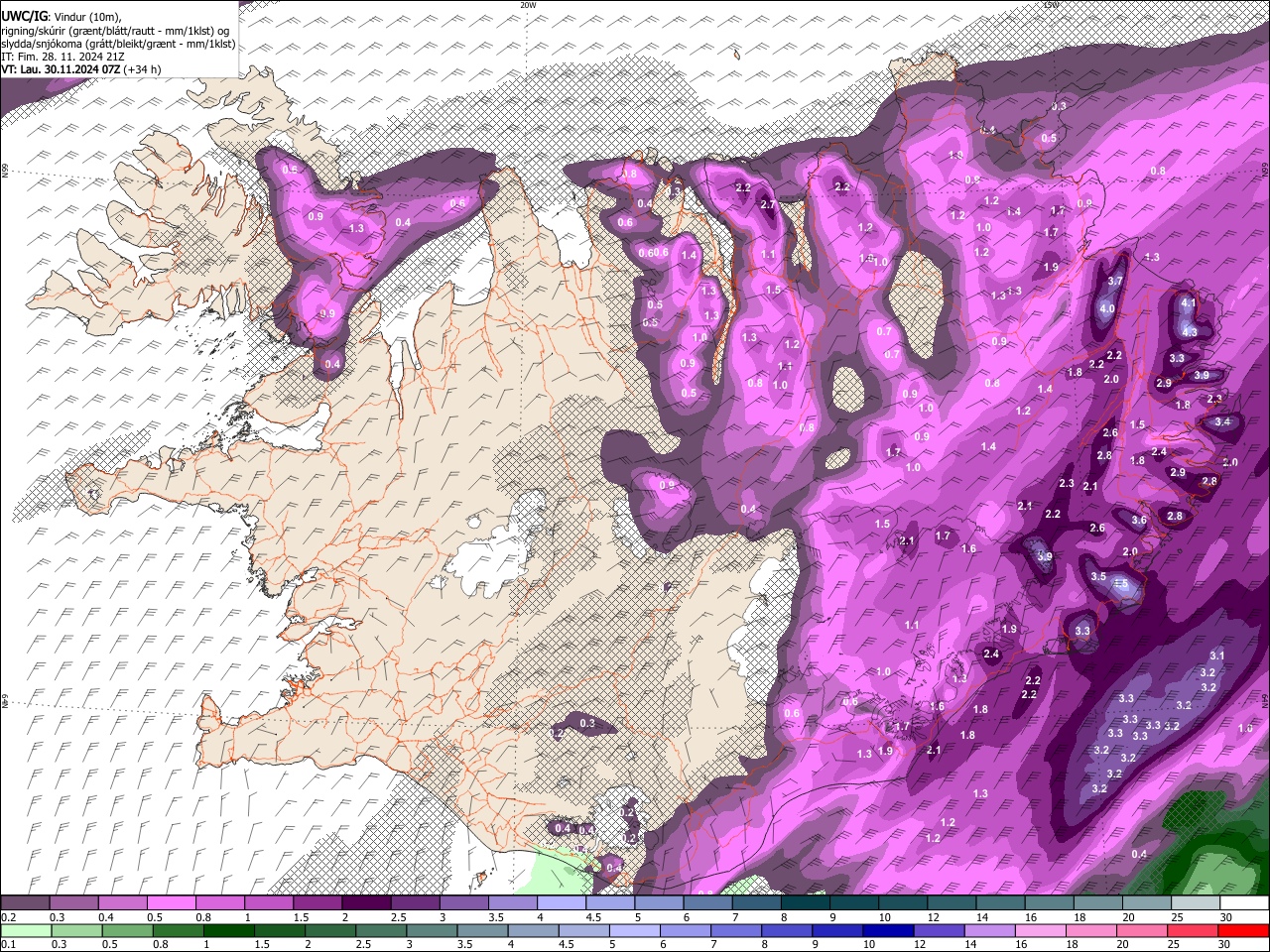Select the bright pink 0.5 swatch in top legend row

point(171,902)
